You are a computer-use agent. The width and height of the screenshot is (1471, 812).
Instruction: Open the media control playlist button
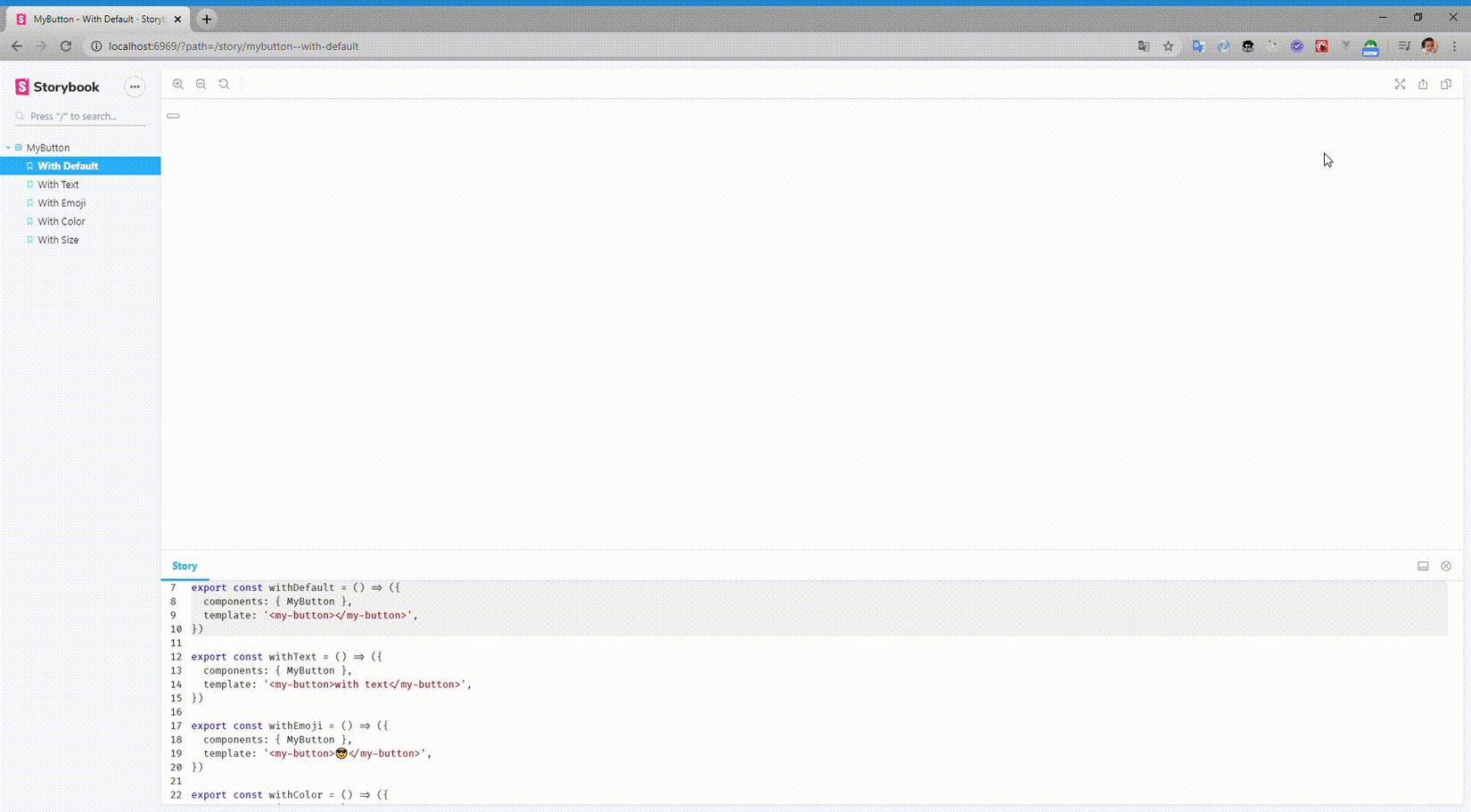(x=1404, y=46)
